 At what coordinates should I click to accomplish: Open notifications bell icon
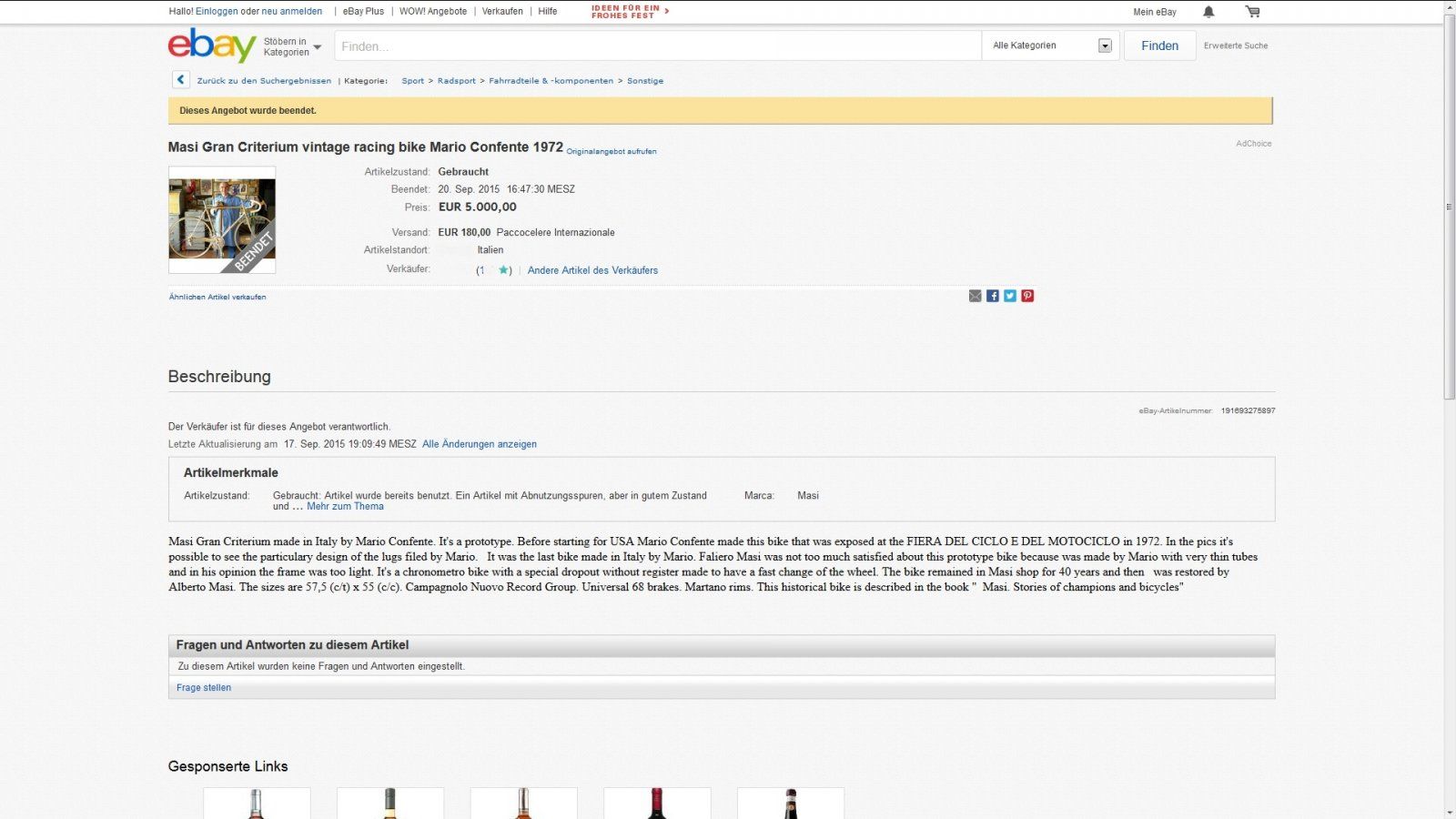1208,12
